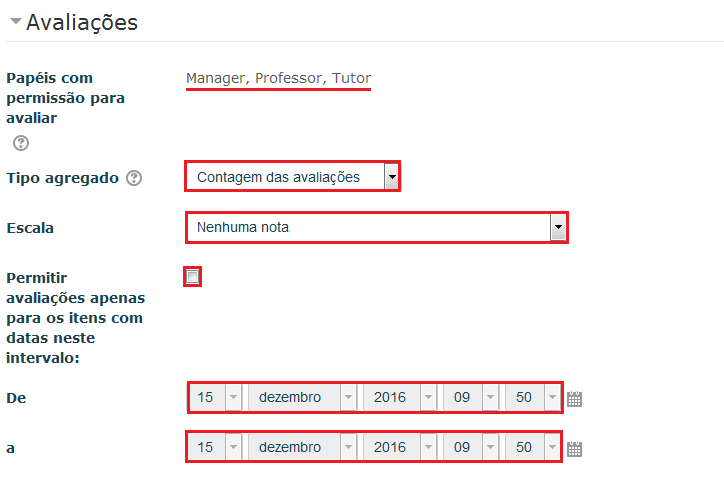Select the minute dropdown in De row
The image size is (724, 487).
(x=533, y=397)
